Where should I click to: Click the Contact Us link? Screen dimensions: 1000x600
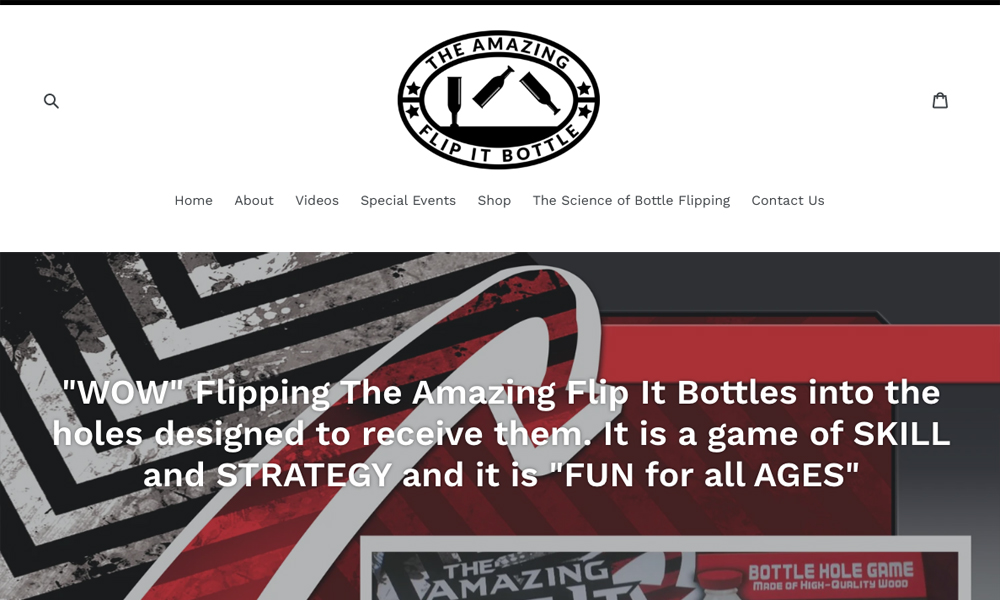788,200
